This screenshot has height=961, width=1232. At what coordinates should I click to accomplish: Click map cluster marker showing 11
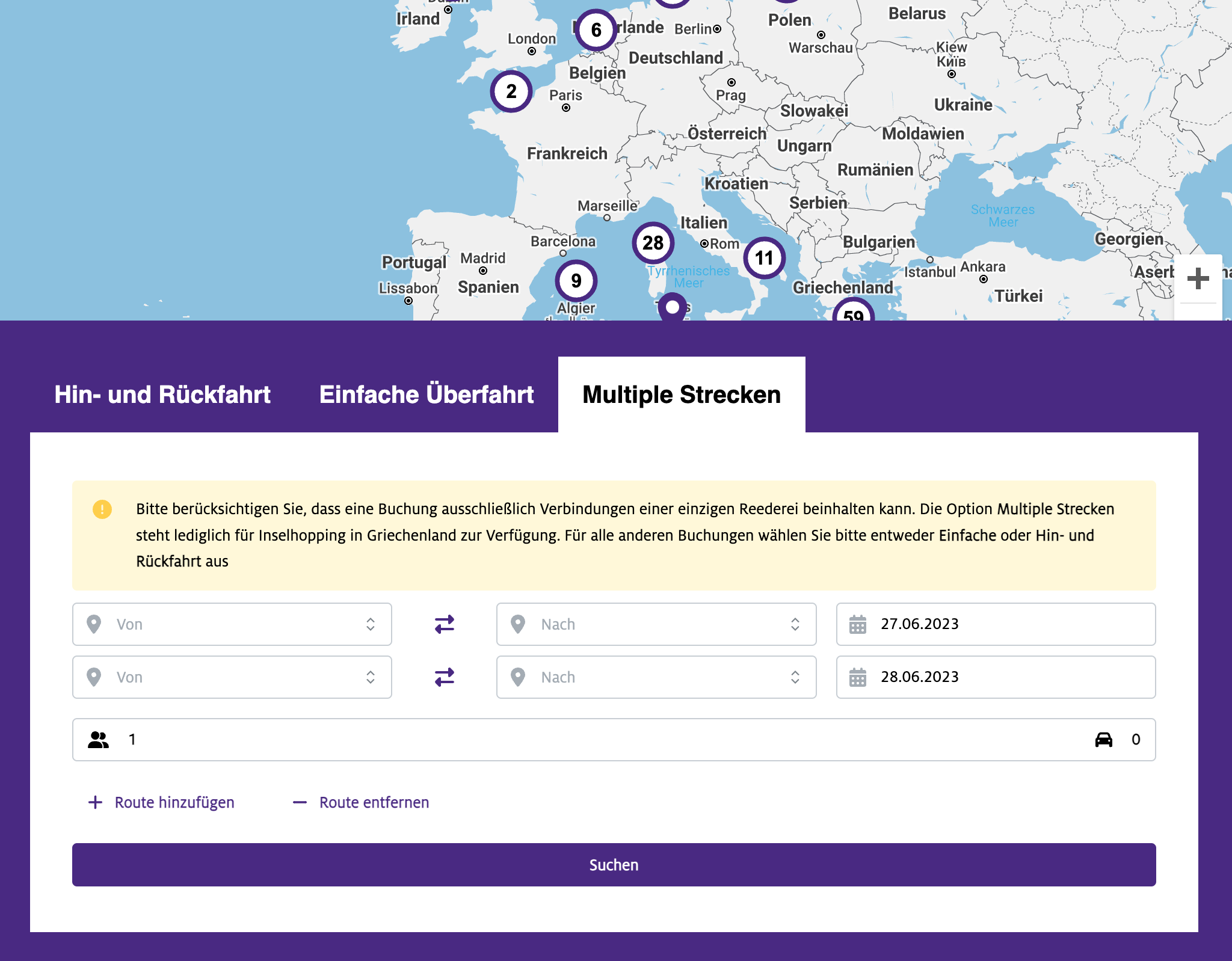pos(764,258)
